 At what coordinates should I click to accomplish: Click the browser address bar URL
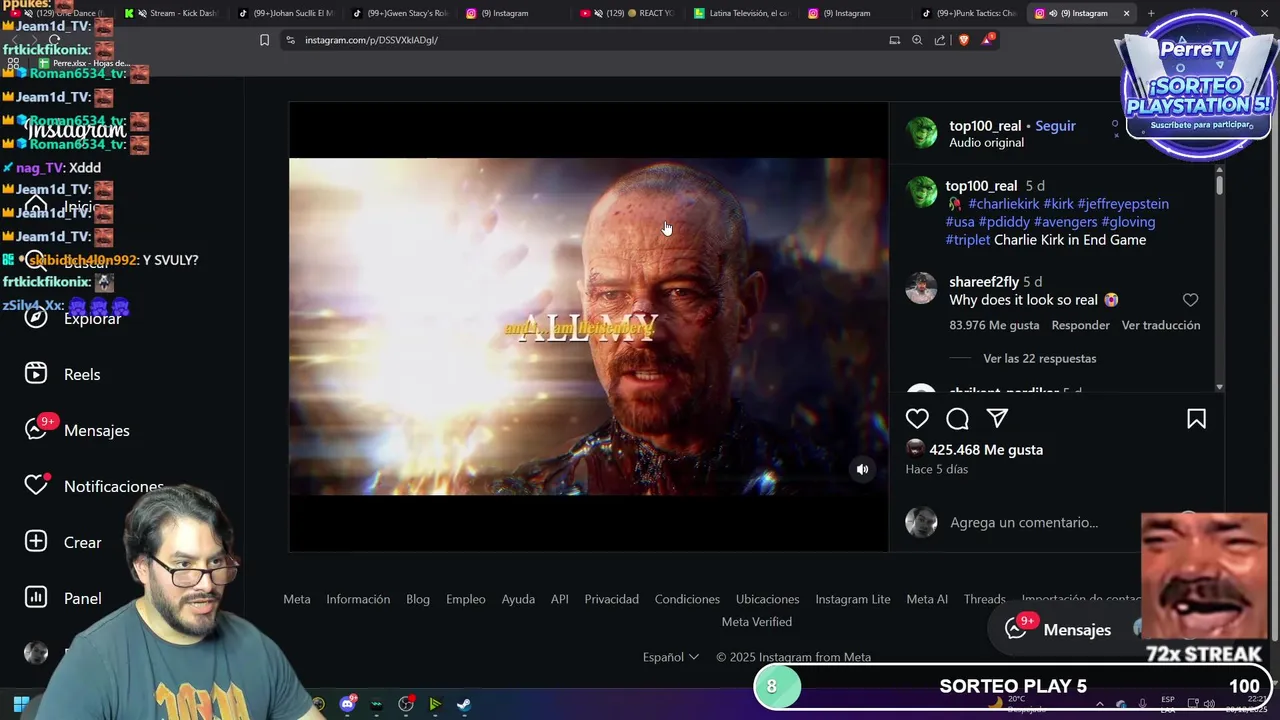tap(371, 40)
